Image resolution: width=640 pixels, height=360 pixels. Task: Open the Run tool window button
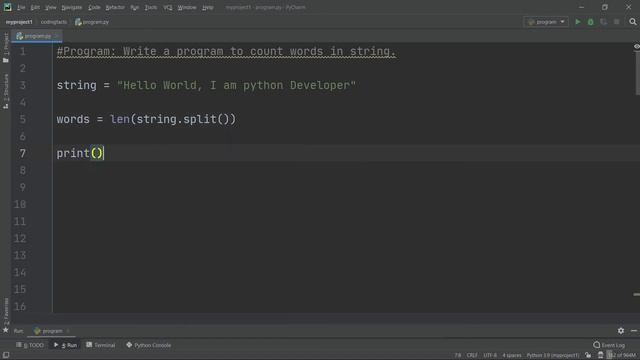pos(65,345)
